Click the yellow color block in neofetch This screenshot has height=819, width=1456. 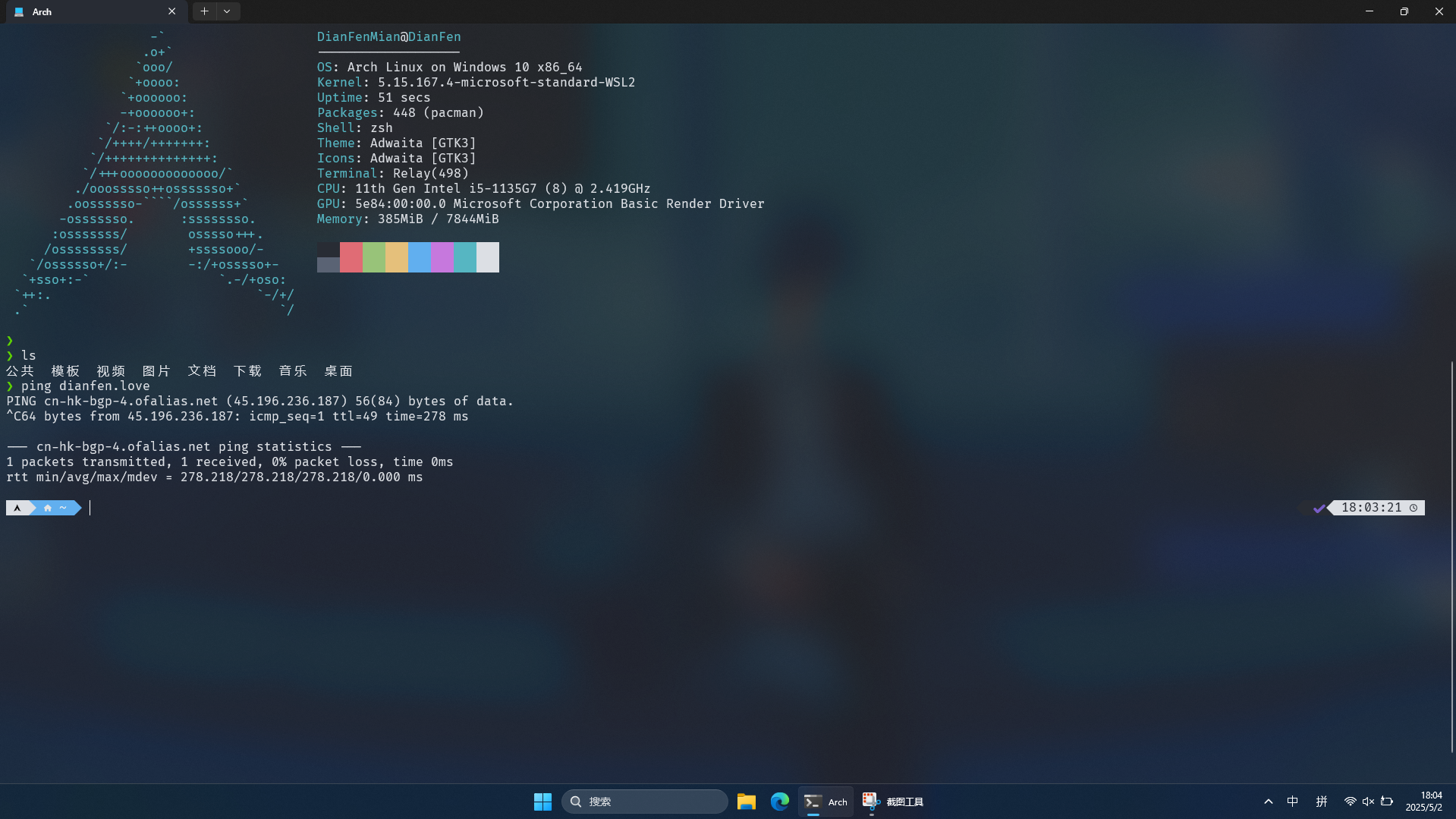(396, 257)
